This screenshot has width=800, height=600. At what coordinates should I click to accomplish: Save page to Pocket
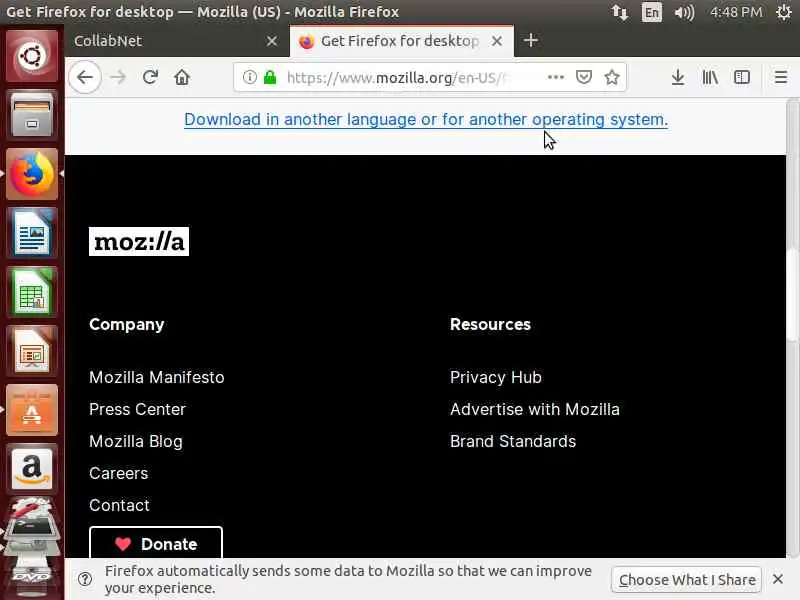tap(584, 78)
